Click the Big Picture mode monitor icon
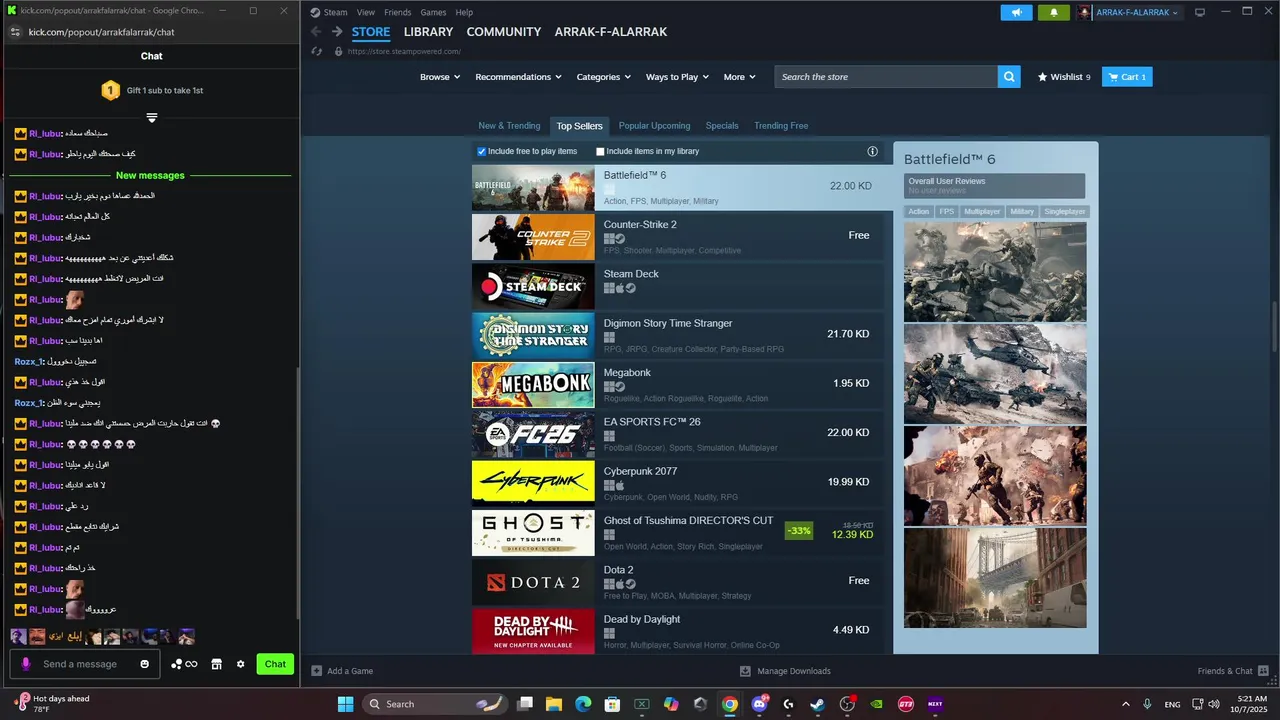This screenshot has height=720, width=1280. (1200, 13)
